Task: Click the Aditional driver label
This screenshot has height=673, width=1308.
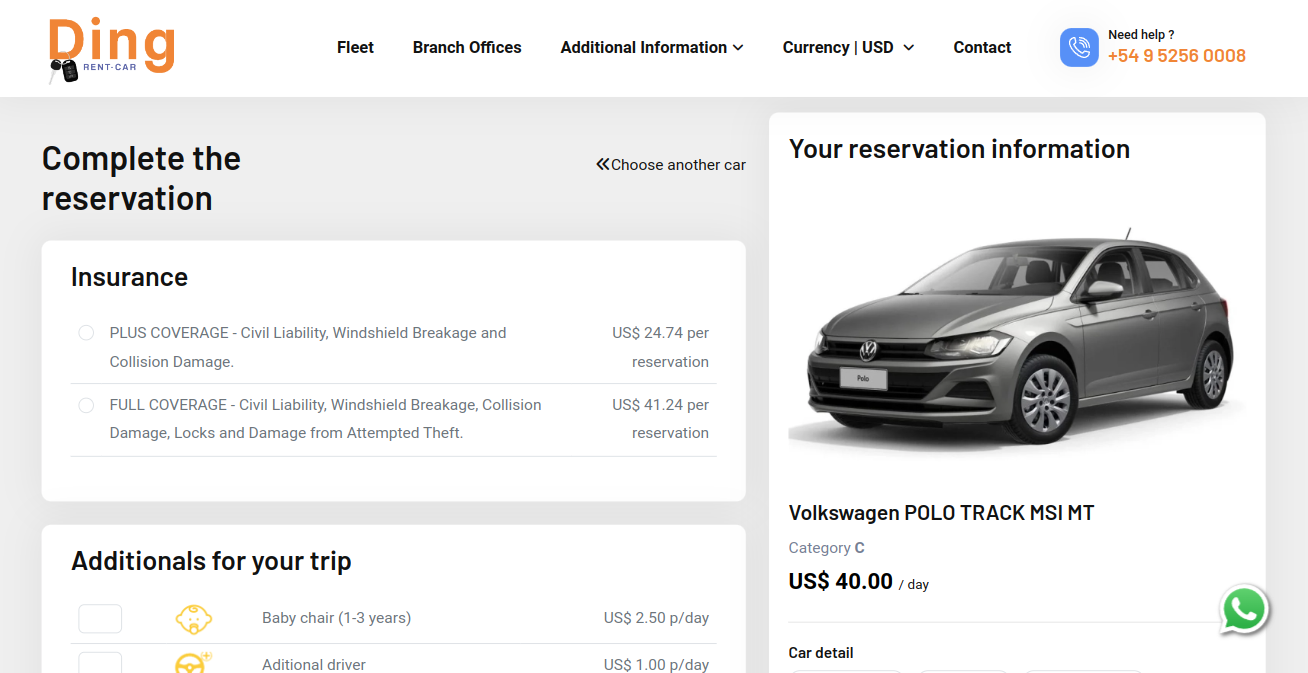Action: 314,664
